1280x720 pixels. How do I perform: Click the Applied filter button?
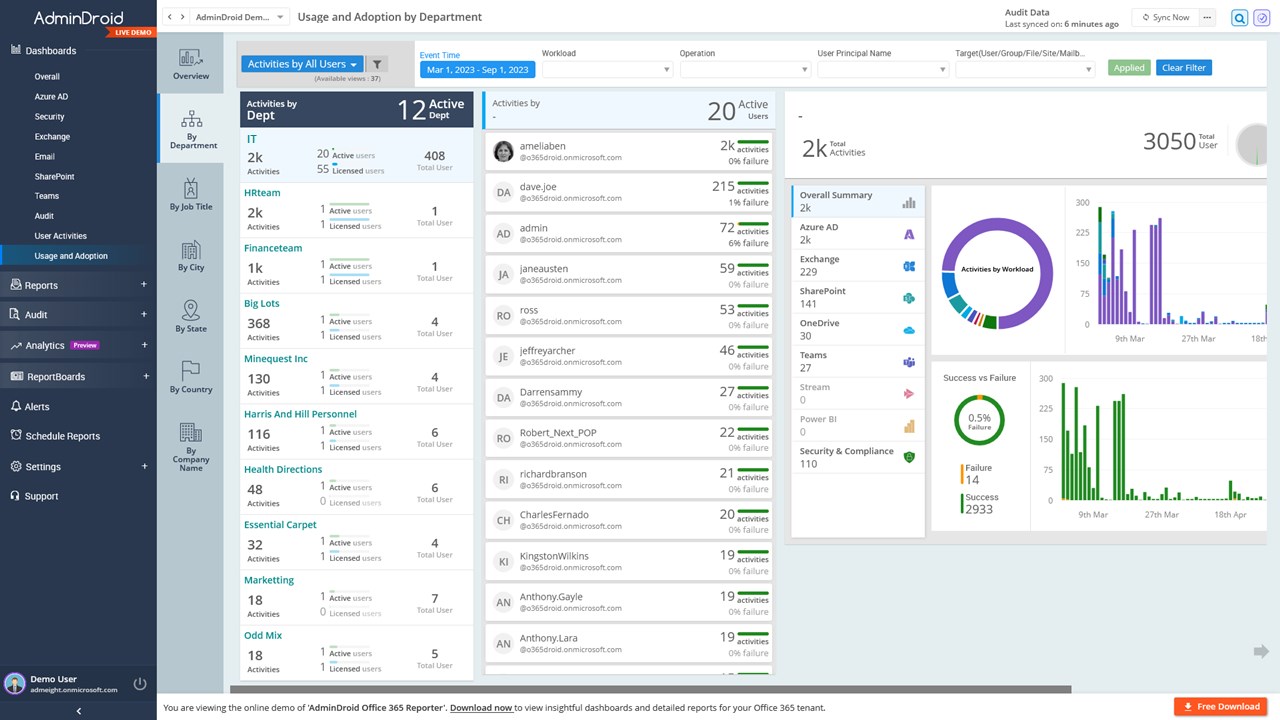point(1129,68)
